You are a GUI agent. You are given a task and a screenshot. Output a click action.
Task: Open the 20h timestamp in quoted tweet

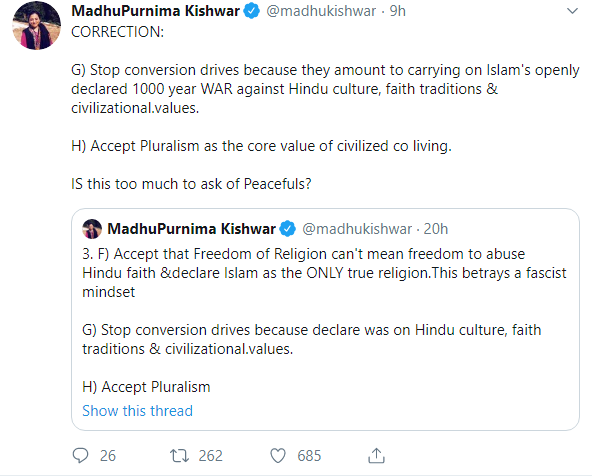click(x=436, y=229)
